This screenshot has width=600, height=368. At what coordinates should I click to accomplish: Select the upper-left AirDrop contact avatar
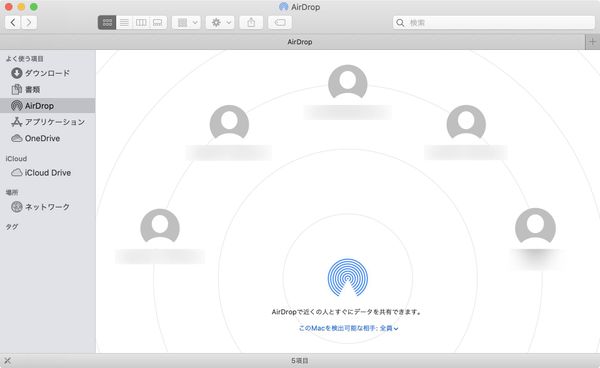[229, 122]
